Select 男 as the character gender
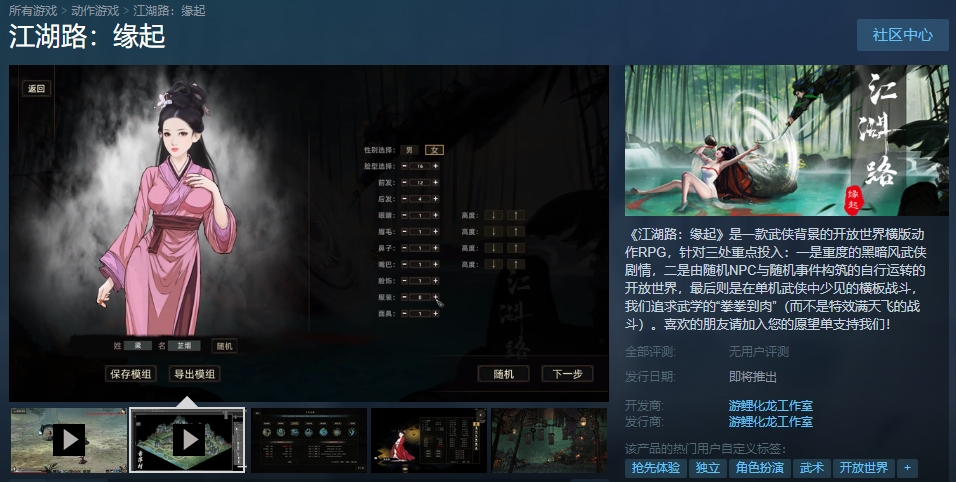The height and width of the screenshot is (482, 956). point(410,150)
